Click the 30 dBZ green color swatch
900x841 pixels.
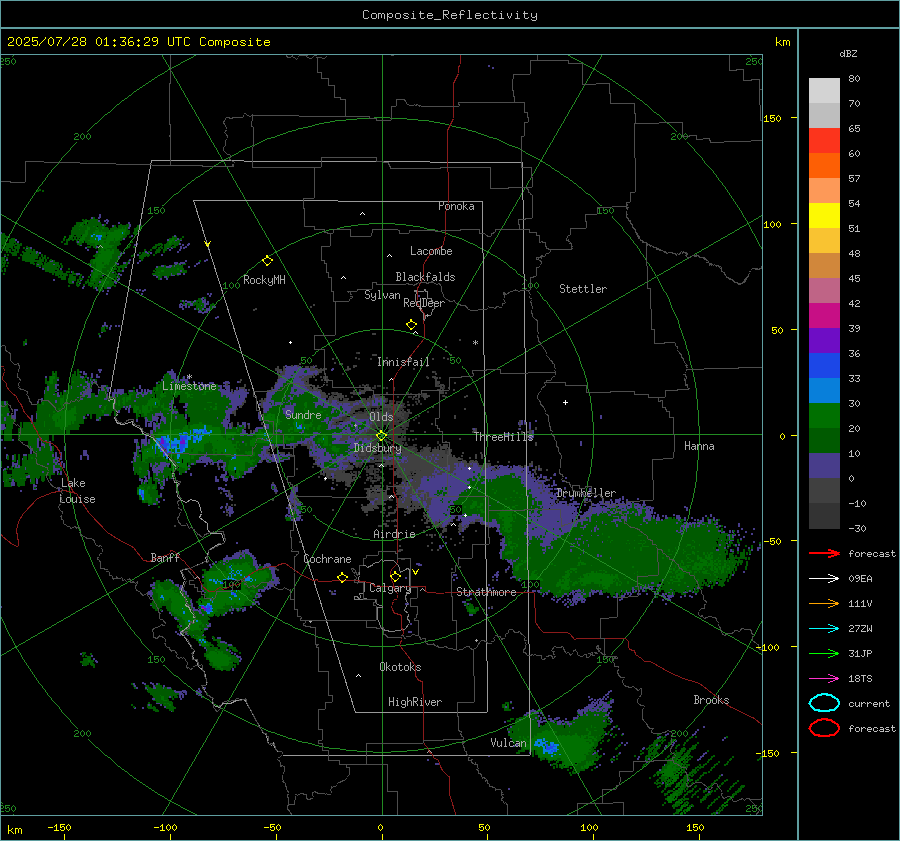coord(824,415)
